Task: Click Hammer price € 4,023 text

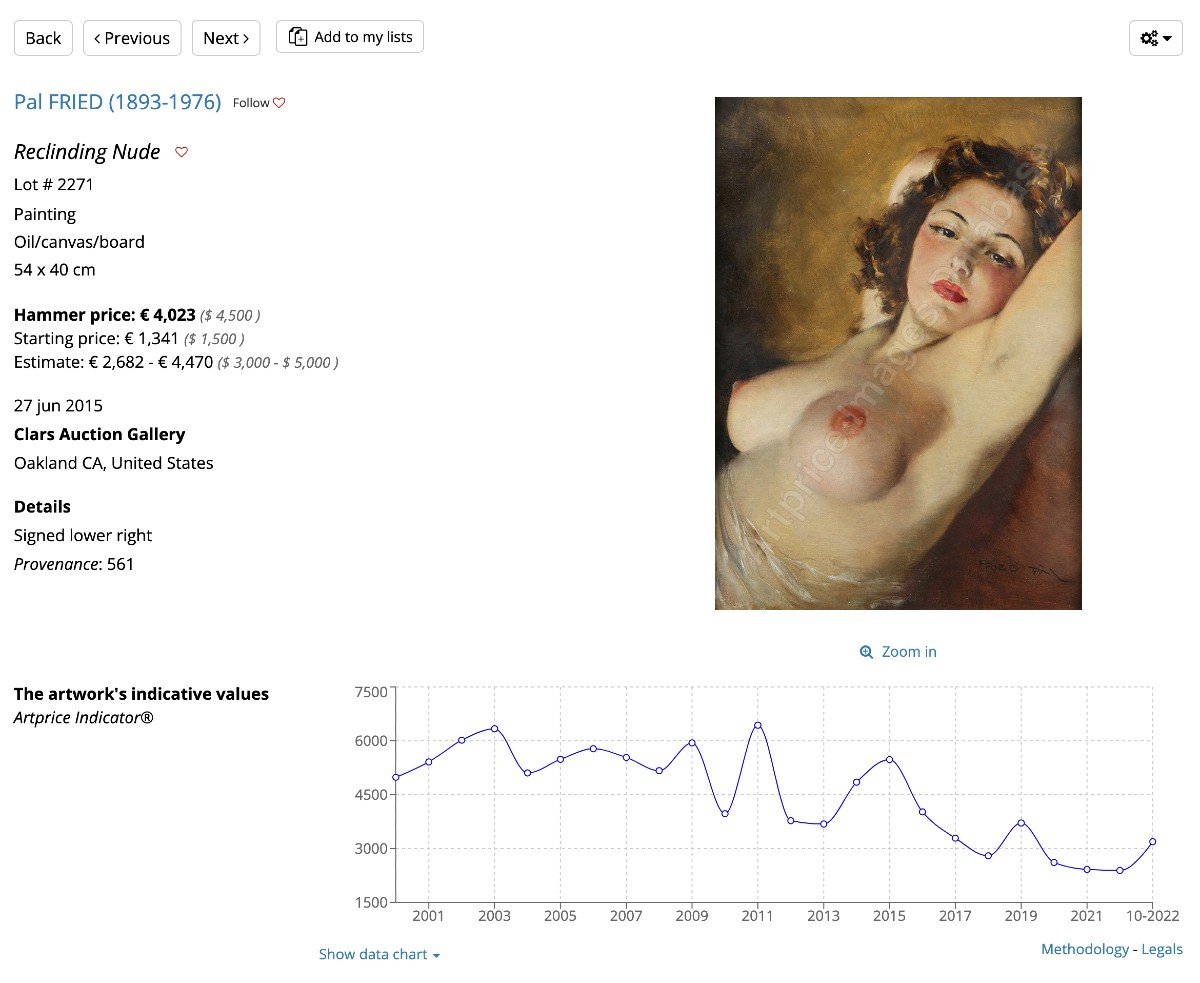Action: click(x=105, y=315)
